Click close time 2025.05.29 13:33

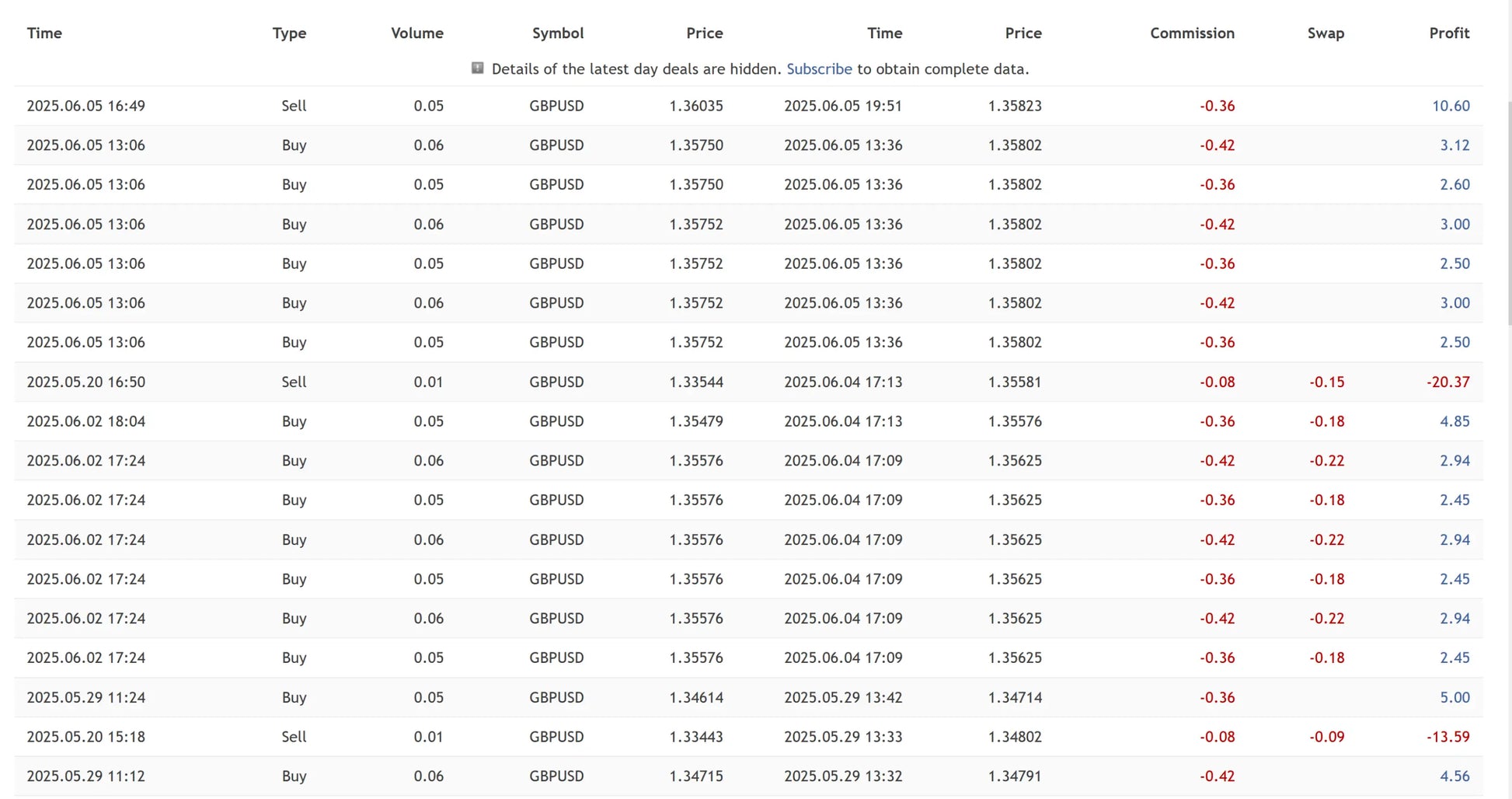[843, 737]
